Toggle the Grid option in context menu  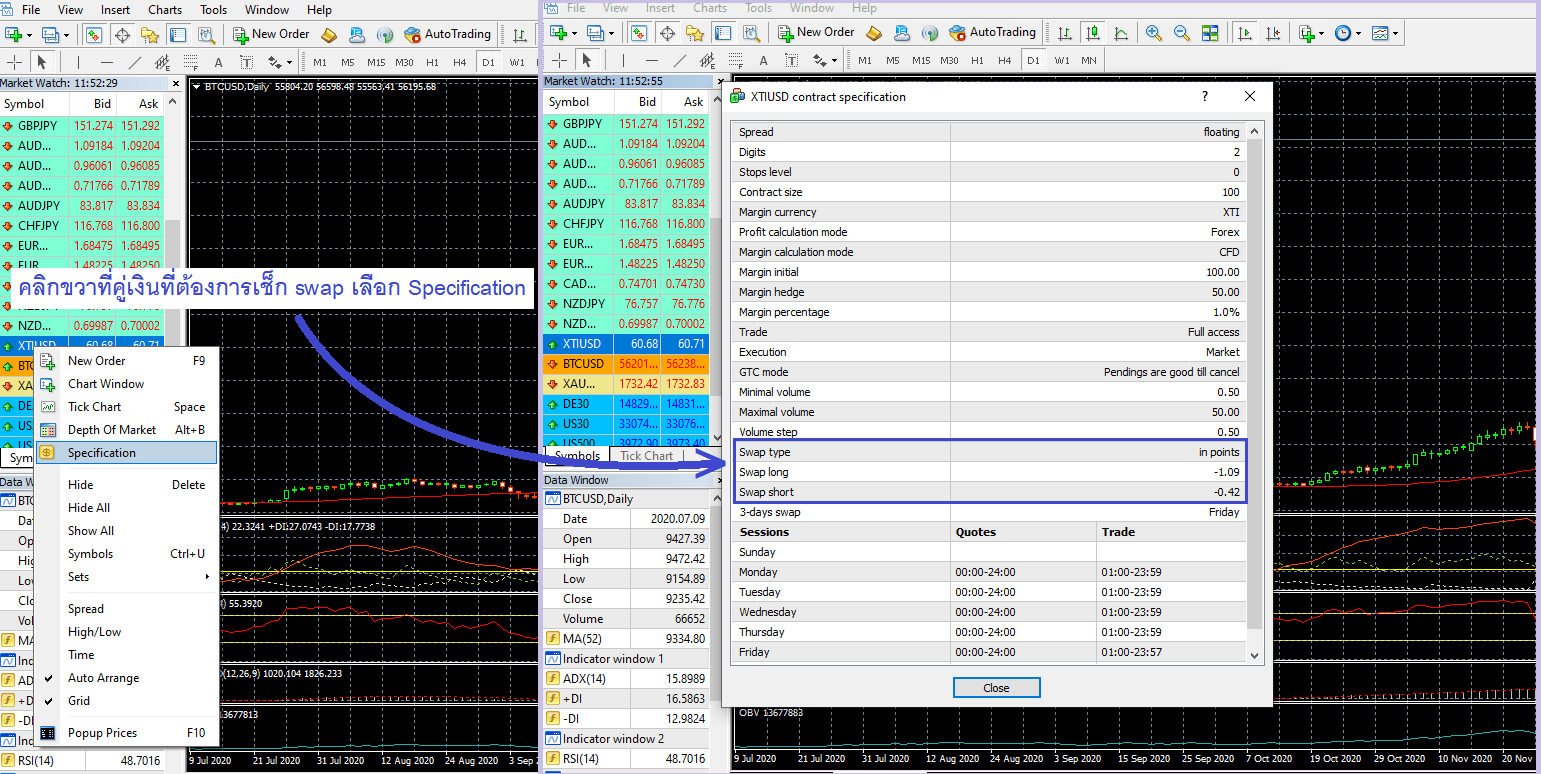79,701
